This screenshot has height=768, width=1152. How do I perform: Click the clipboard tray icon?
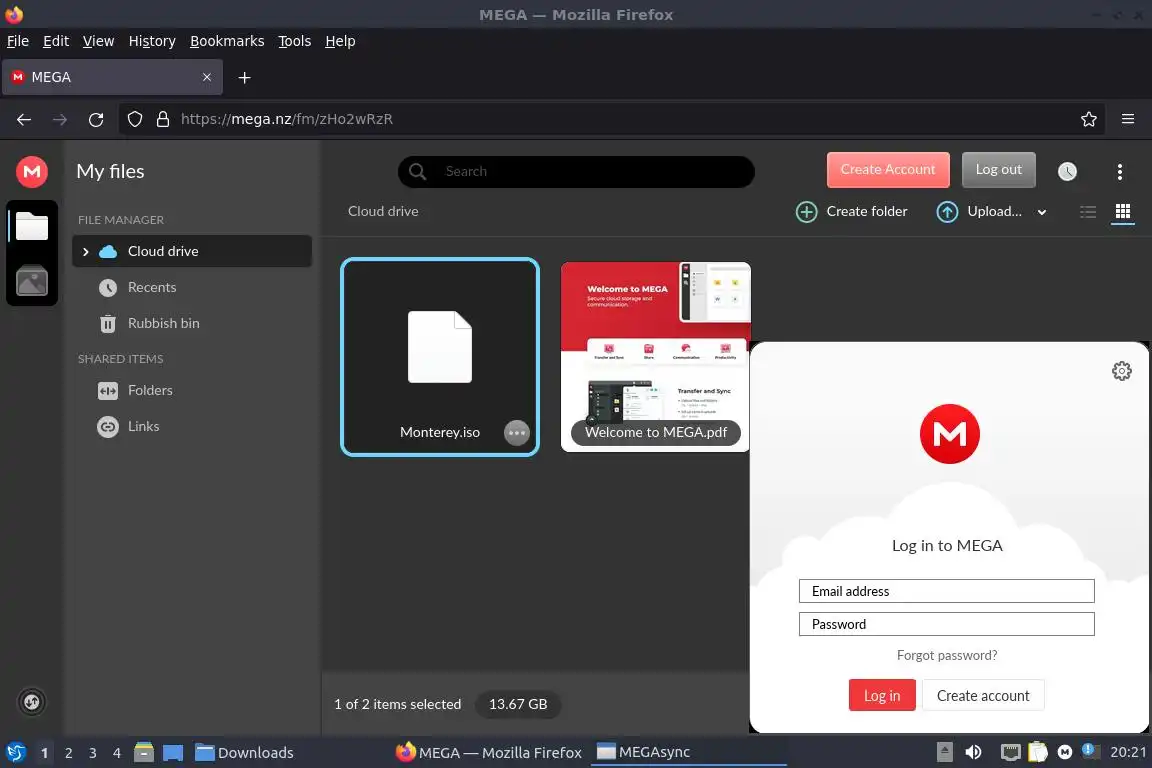point(1037,752)
